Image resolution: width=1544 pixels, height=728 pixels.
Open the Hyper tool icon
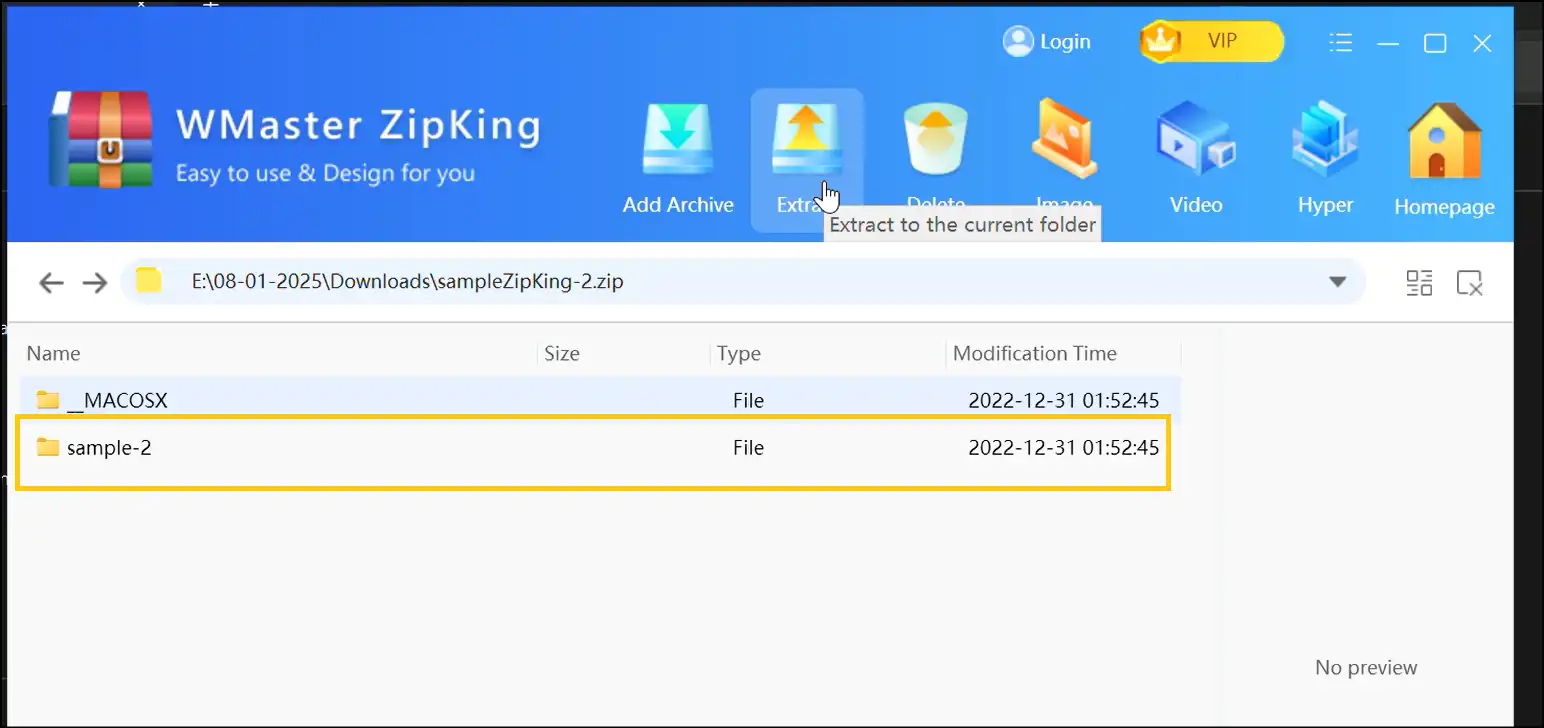(1325, 138)
